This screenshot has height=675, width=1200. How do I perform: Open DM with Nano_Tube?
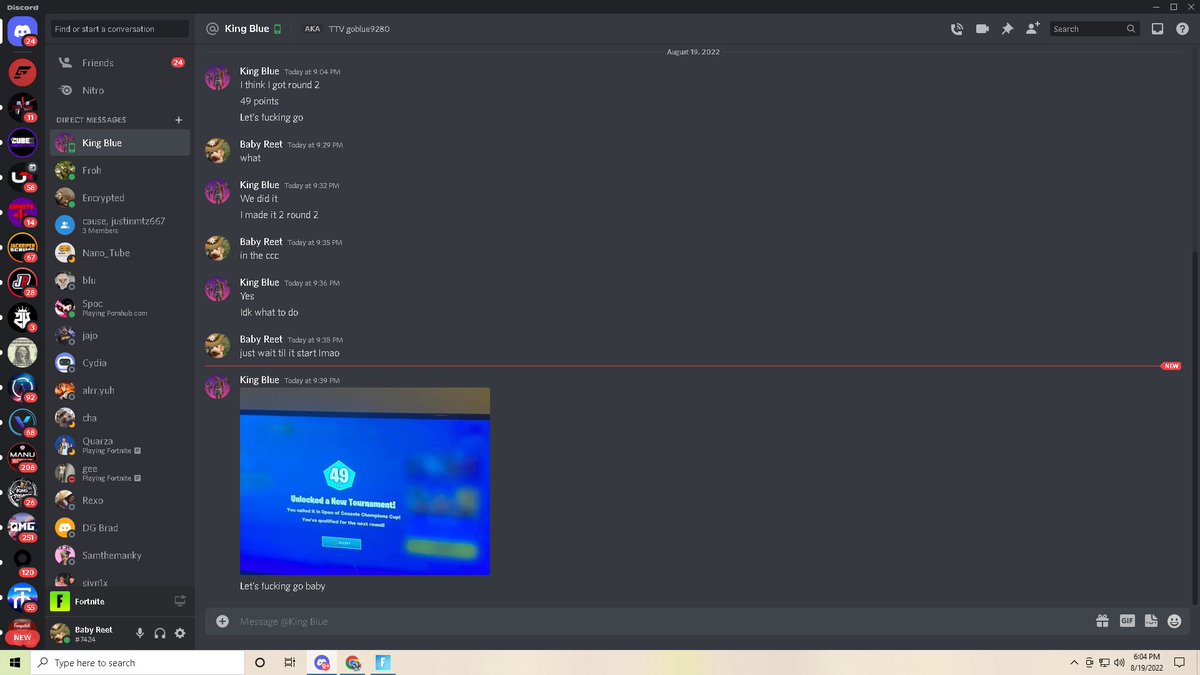pos(120,253)
